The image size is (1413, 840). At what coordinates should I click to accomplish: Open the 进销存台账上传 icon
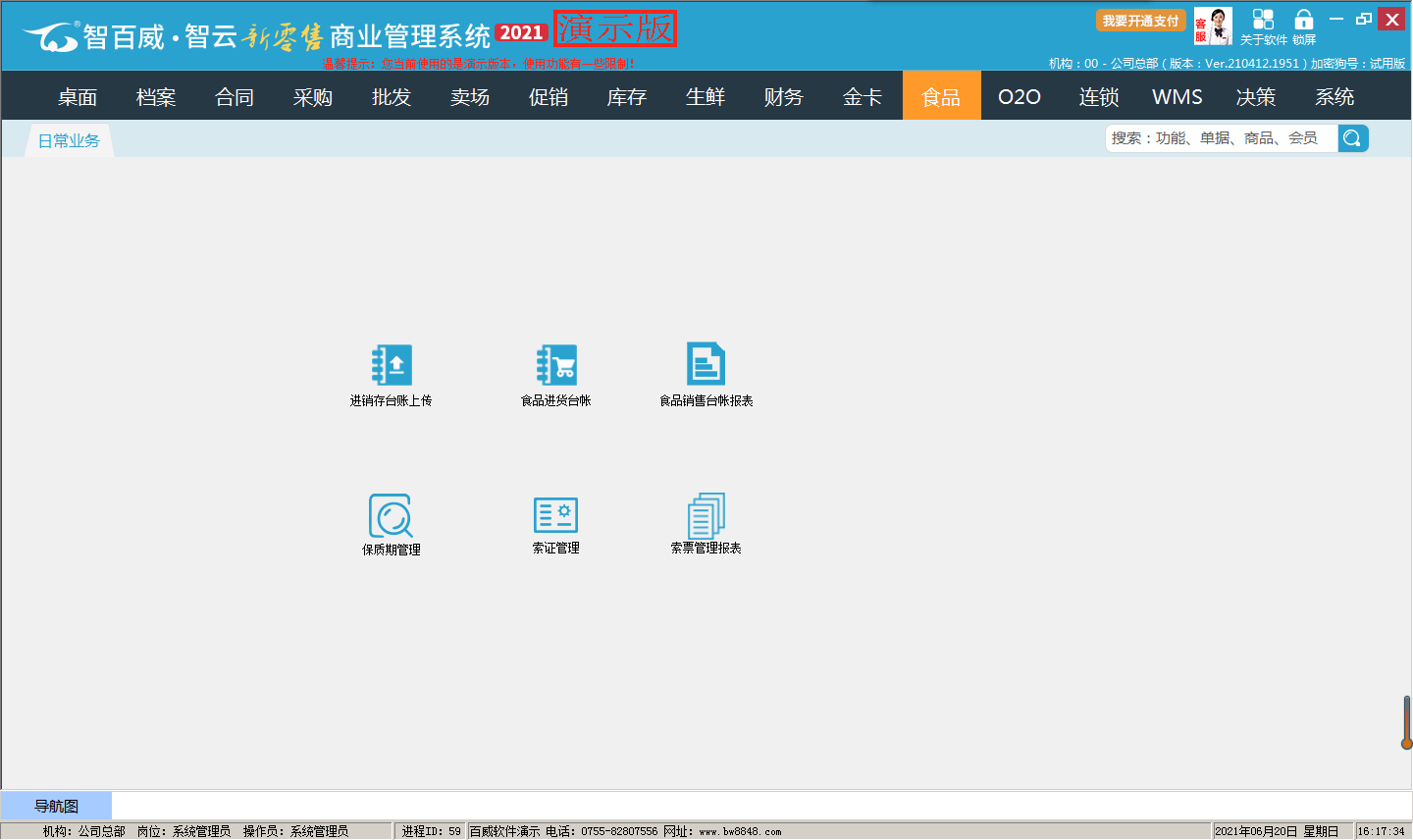click(392, 366)
